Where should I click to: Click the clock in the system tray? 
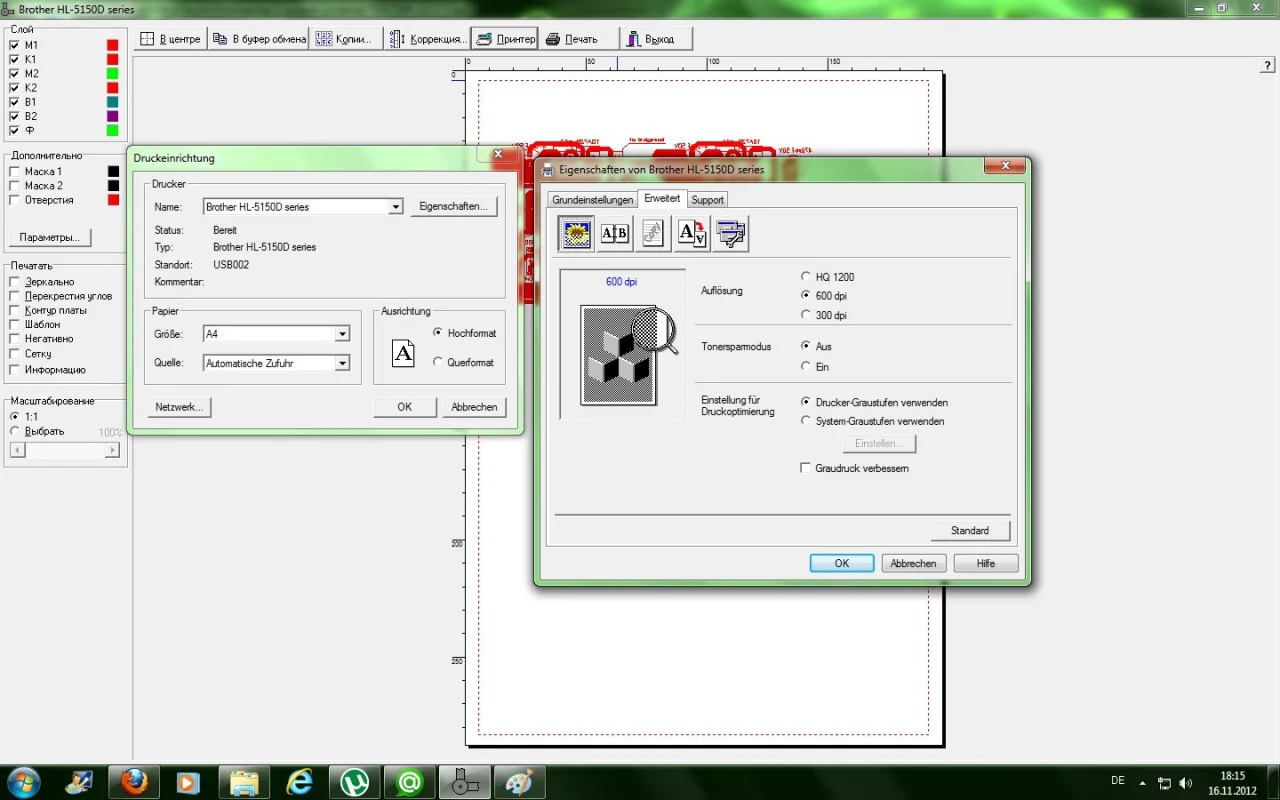coord(1232,782)
